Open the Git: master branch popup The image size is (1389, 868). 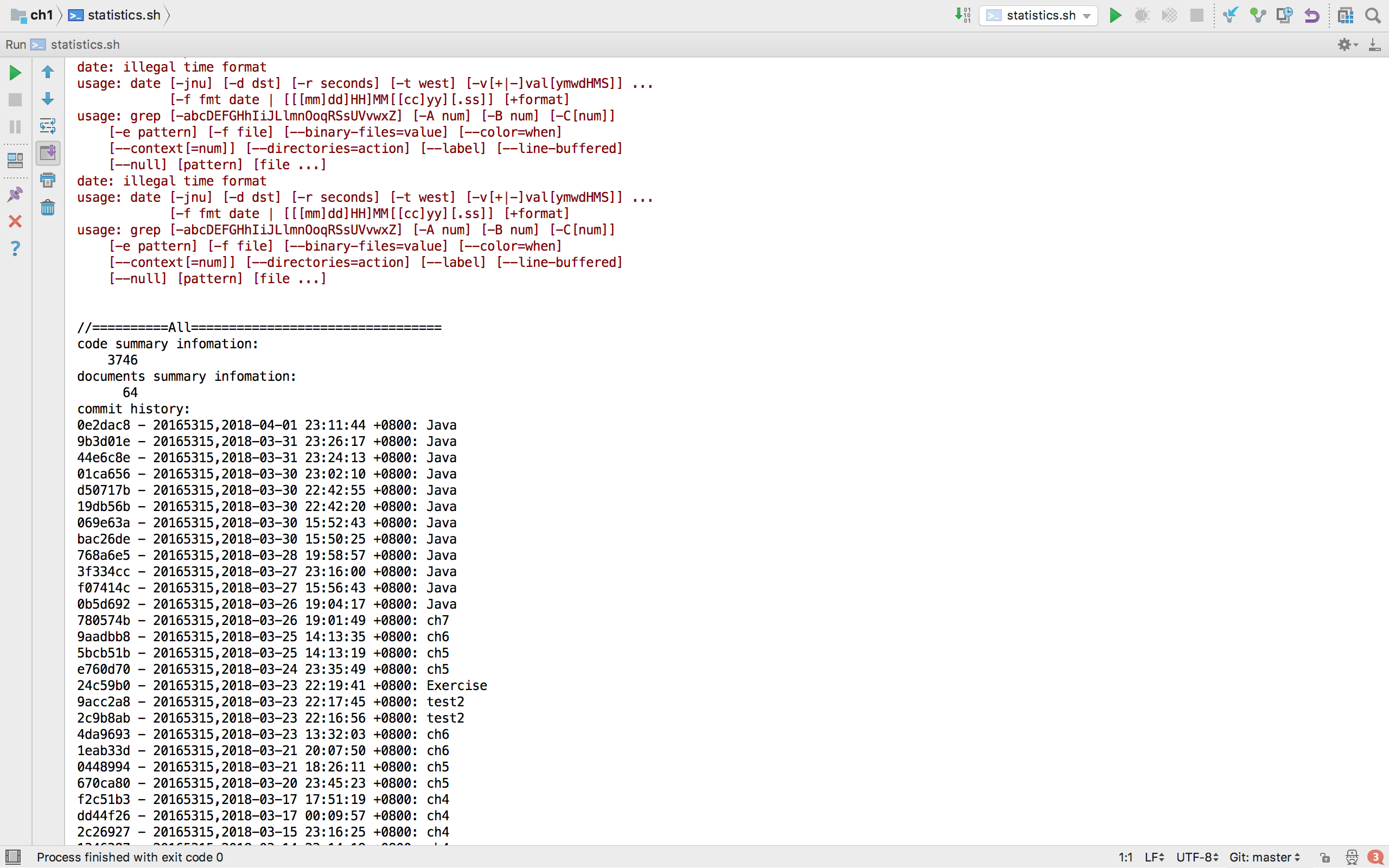(1264, 857)
